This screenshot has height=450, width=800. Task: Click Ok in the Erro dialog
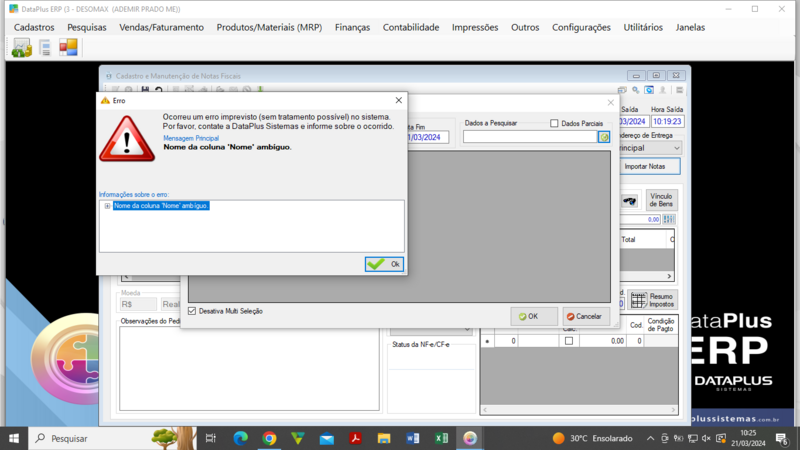384,264
